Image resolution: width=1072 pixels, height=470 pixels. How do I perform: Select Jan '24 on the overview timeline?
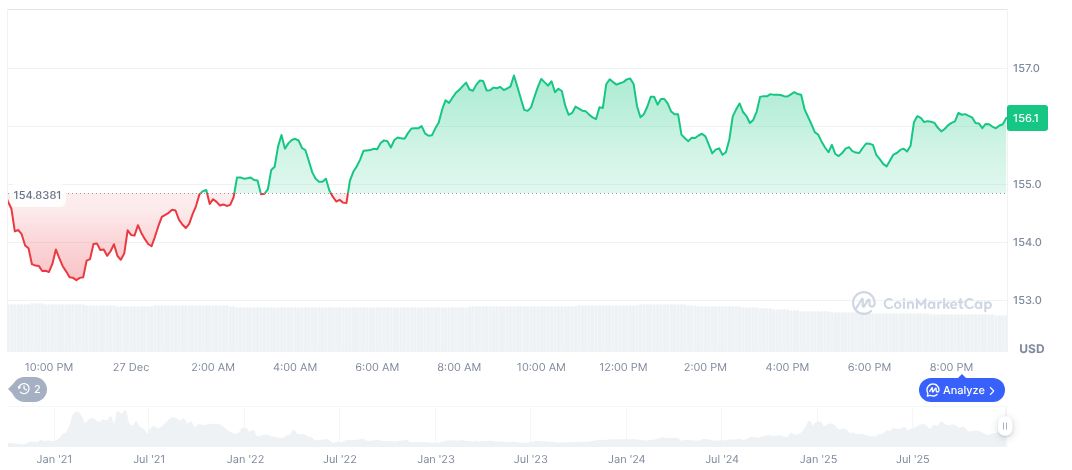click(627, 459)
